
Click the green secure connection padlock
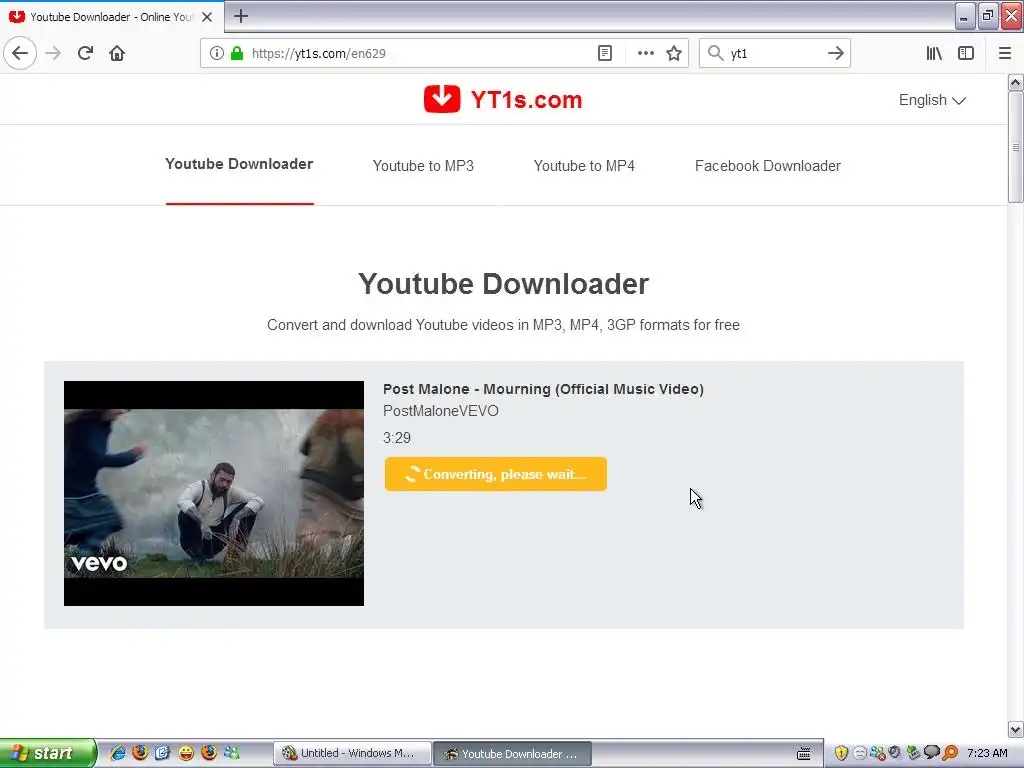point(237,53)
